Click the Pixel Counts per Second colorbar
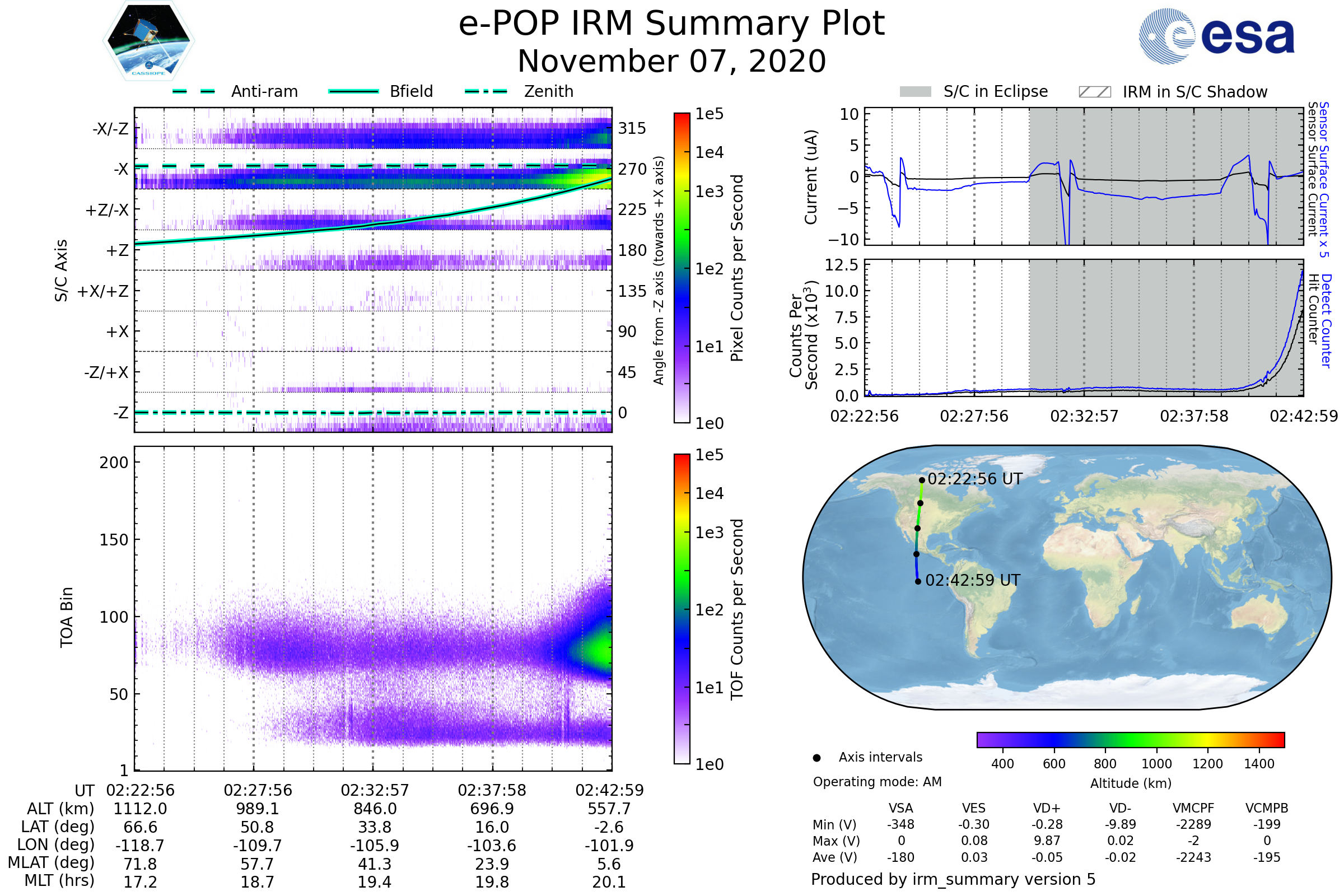Image resolution: width=1344 pixels, height=896 pixels. tap(682, 269)
